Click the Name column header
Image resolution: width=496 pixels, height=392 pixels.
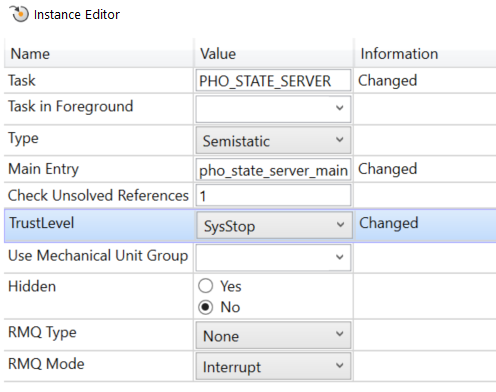[99, 54]
